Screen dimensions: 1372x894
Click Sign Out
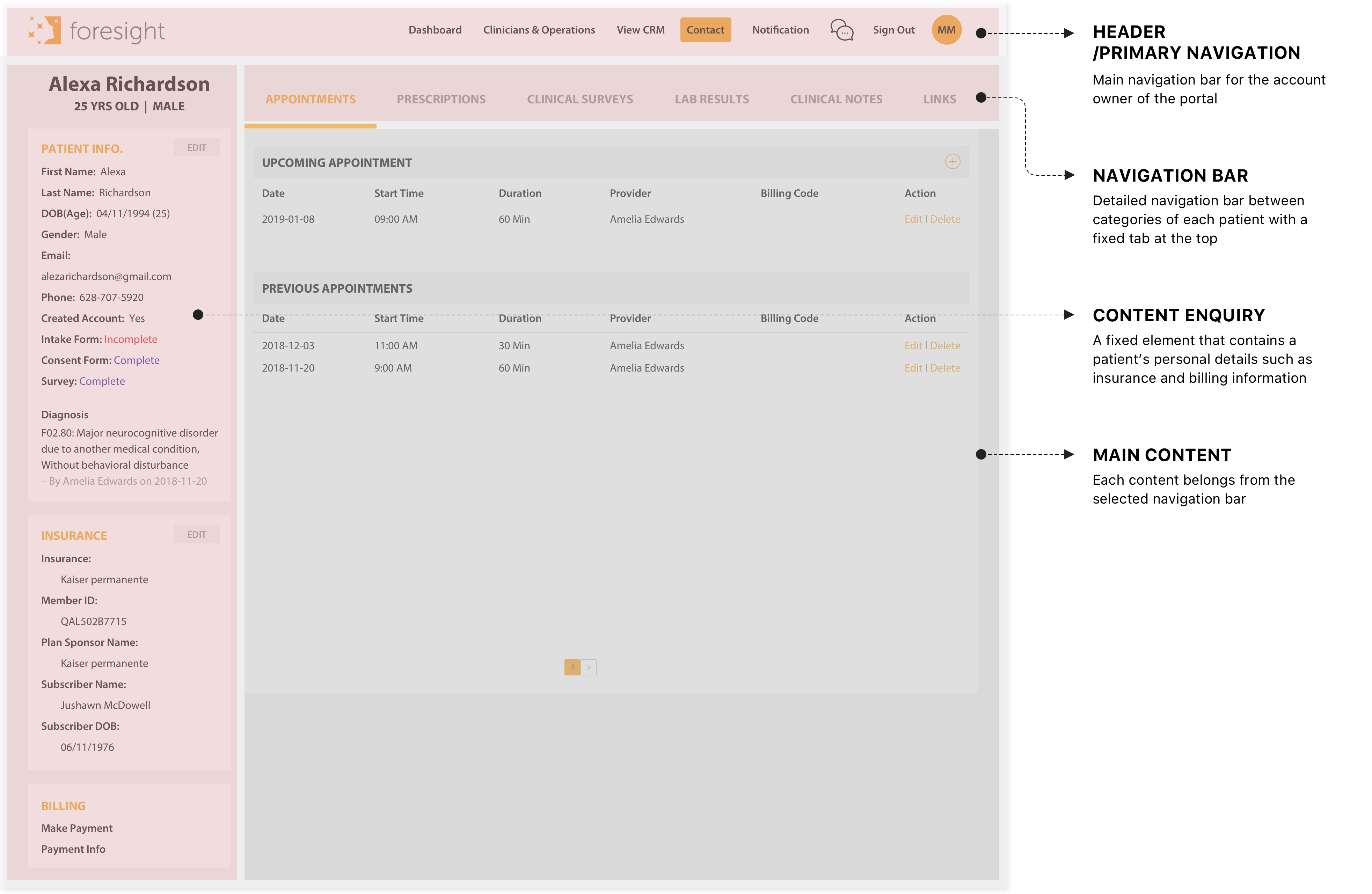click(x=893, y=30)
